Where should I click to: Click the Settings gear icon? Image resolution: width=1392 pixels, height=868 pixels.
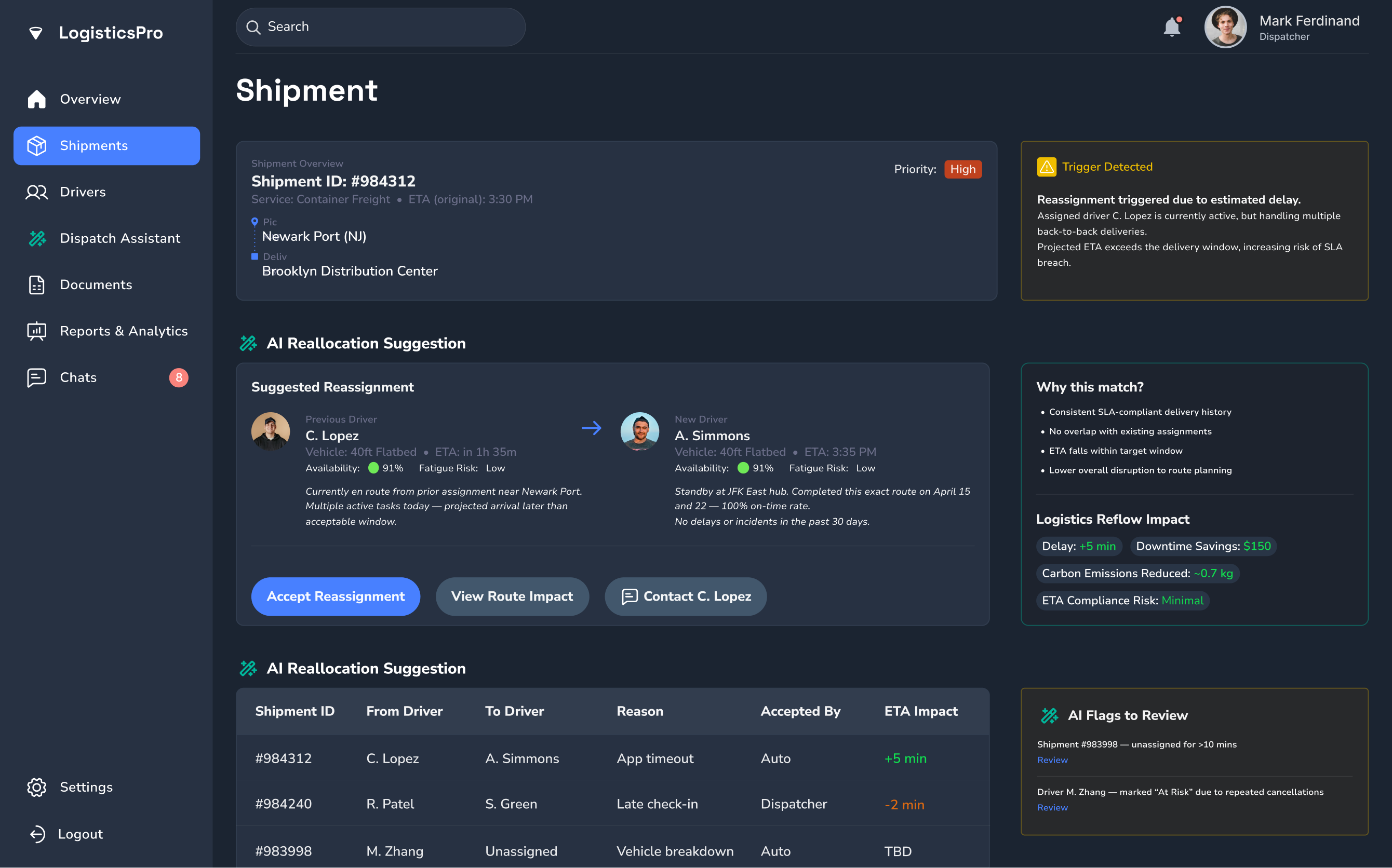click(37, 787)
